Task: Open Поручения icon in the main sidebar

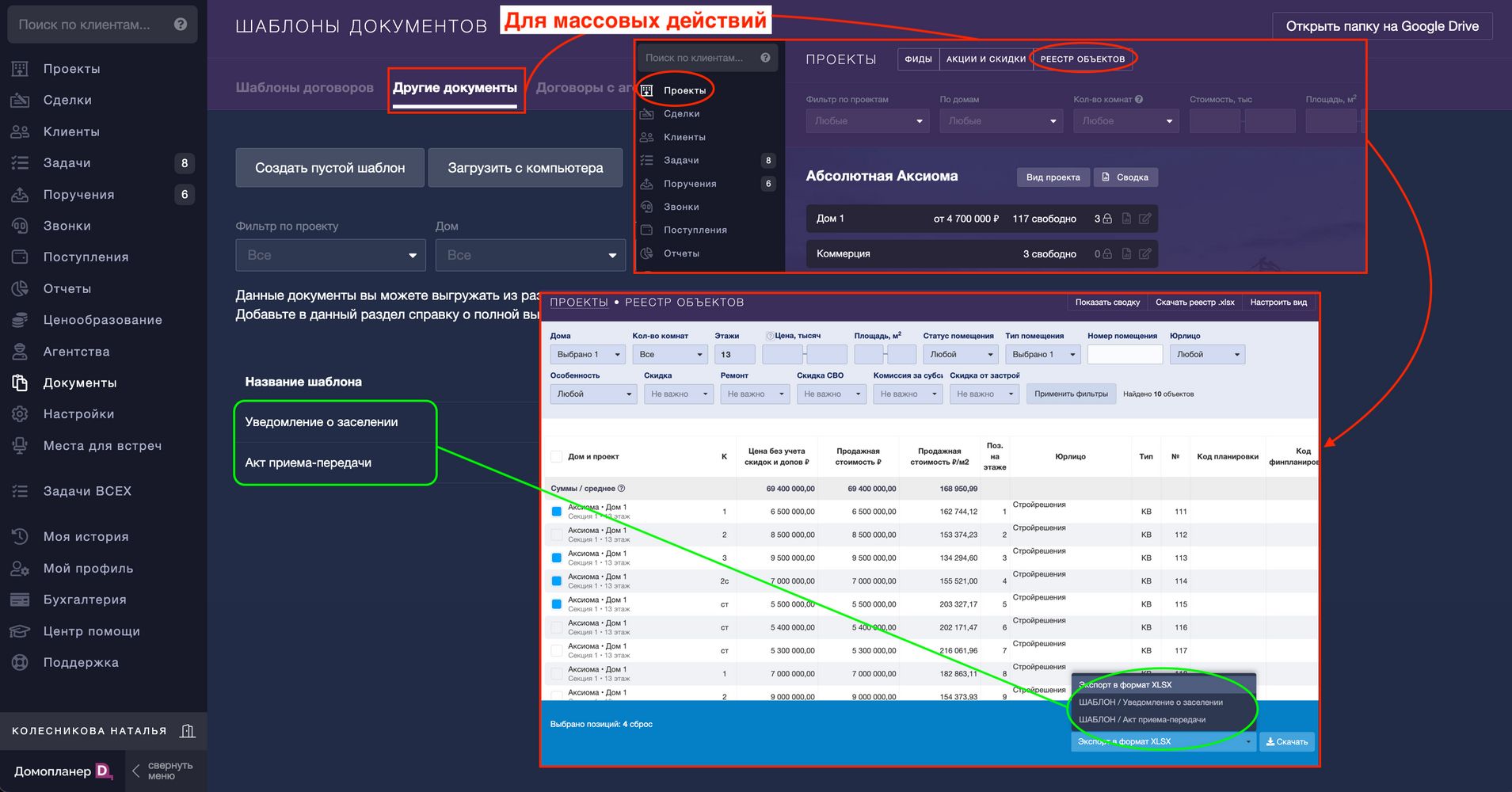Action: pos(20,195)
